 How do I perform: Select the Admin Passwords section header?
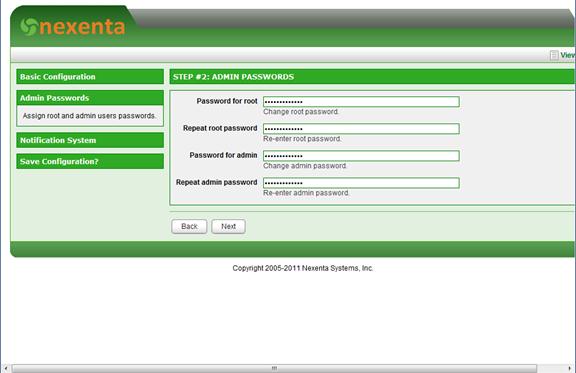[90, 98]
